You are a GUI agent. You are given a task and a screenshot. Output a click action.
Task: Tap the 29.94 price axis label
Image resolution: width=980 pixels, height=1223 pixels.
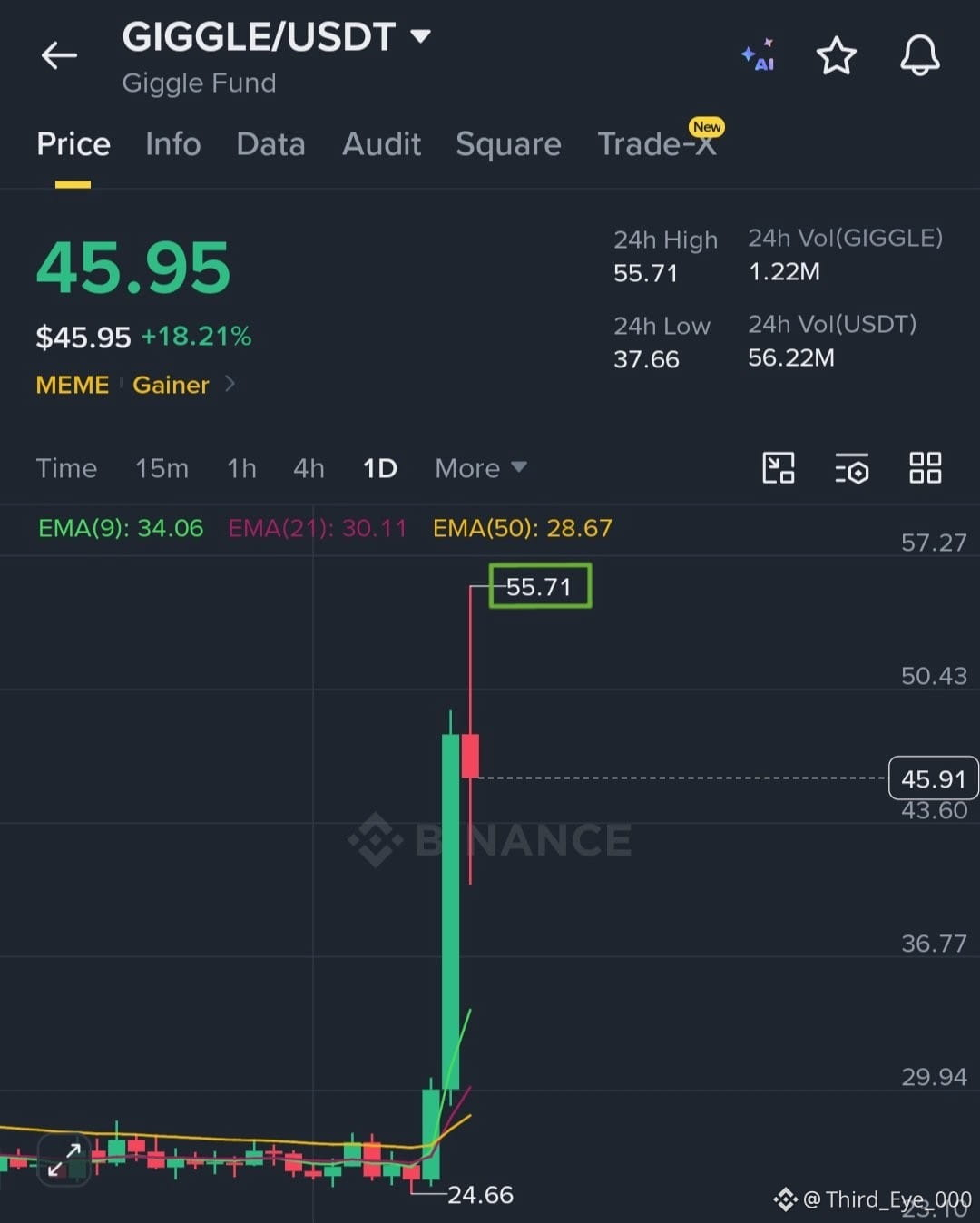[x=934, y=1077]
